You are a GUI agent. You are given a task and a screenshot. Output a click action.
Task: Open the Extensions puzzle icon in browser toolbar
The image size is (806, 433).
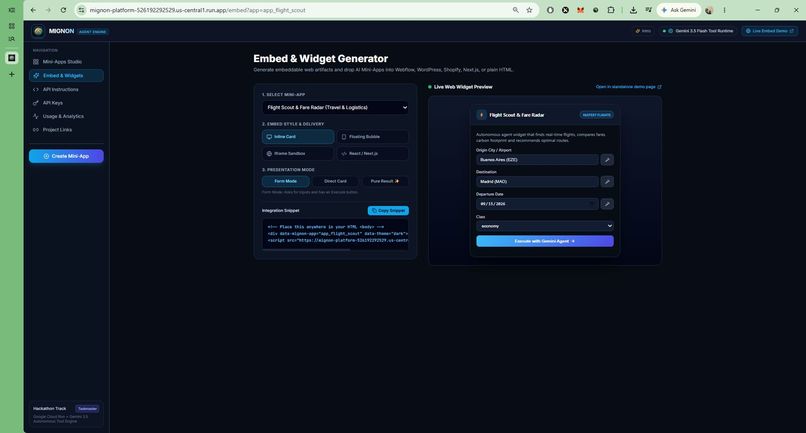point(611,10)
